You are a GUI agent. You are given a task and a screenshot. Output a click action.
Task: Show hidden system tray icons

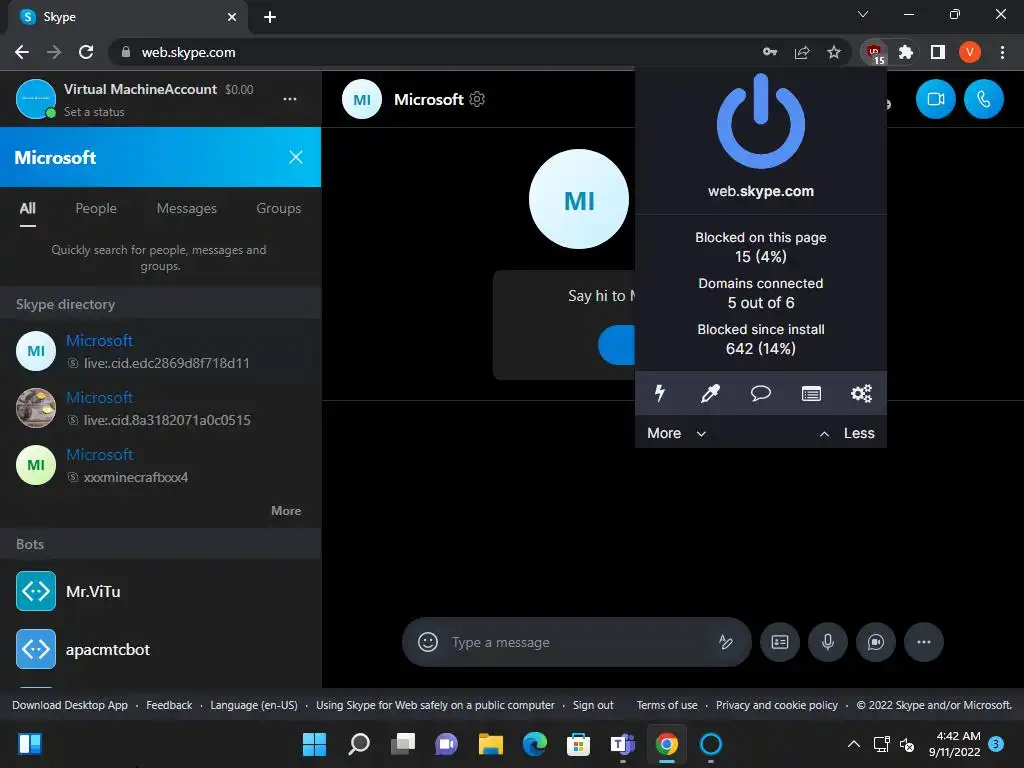(854, 744)
